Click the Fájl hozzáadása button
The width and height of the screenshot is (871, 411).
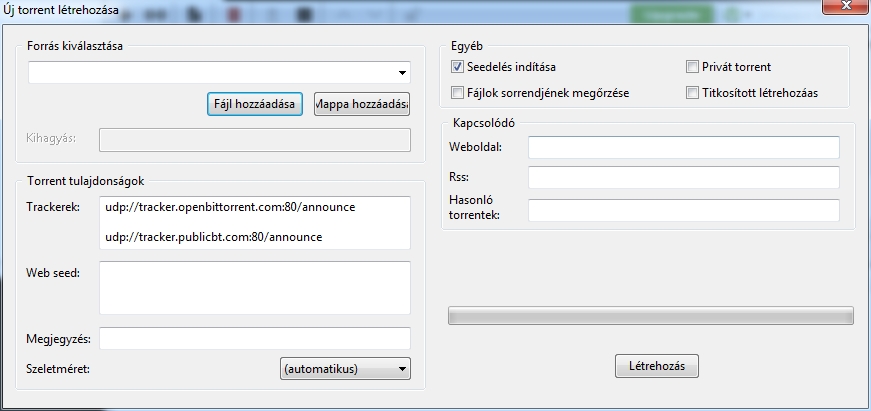tap(254, 104)
